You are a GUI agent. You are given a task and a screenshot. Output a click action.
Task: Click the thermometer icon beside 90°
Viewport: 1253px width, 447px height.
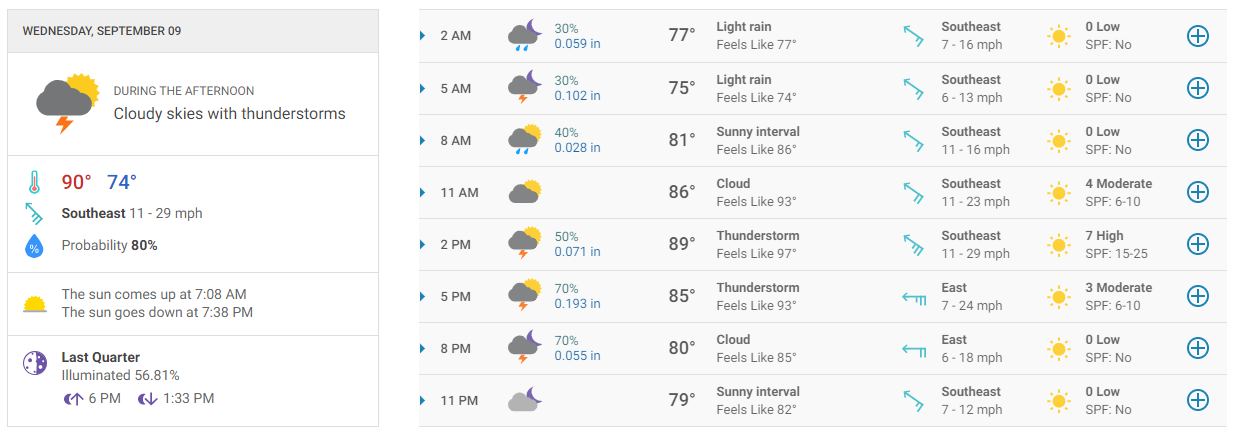pyautogui.click(x=34, y=183)
